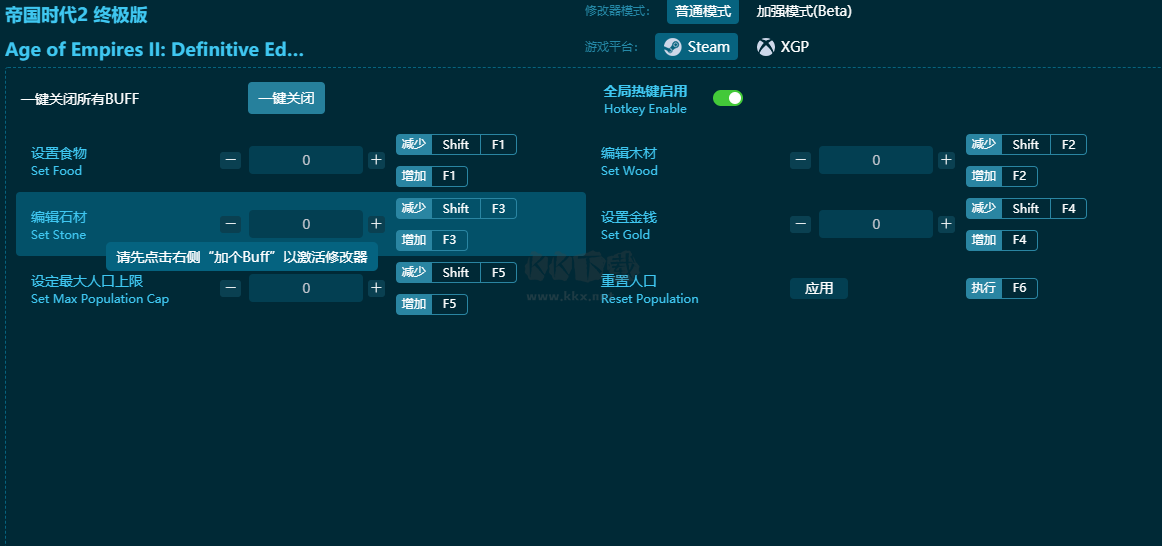Click the 增加 F2 hotkey for wood

click(1002, 176)
